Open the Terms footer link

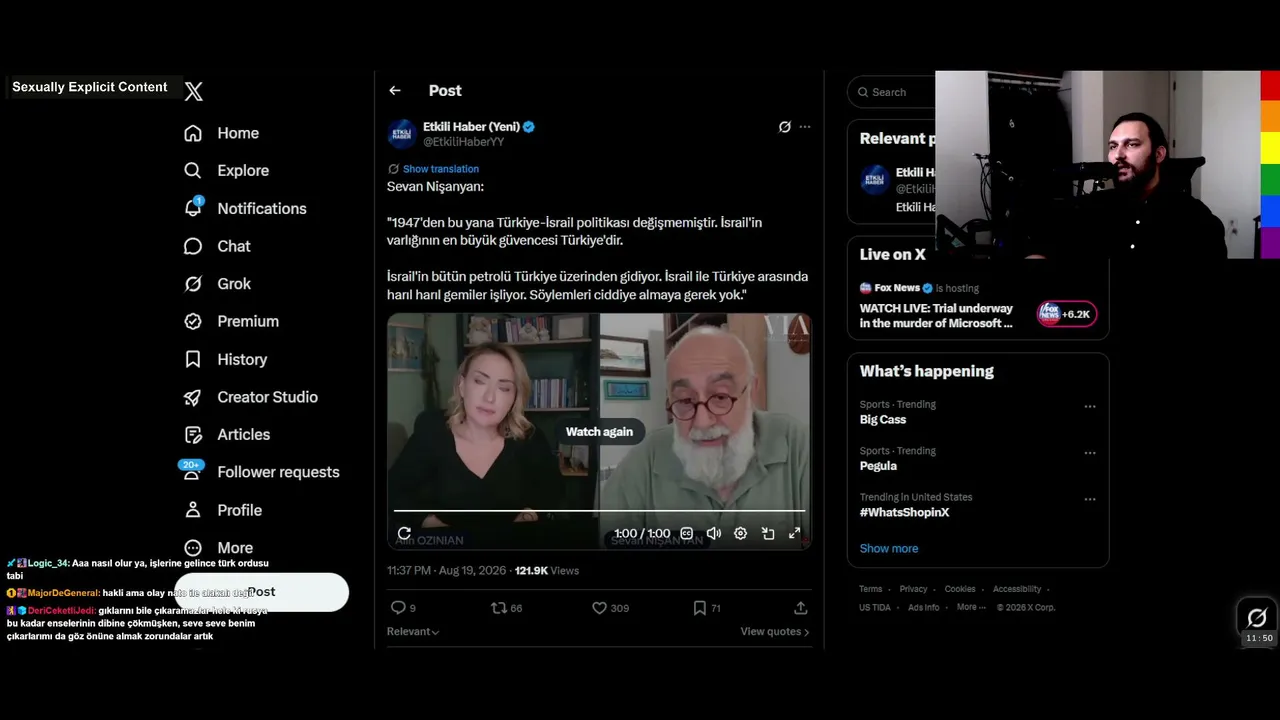pos(871,589)
